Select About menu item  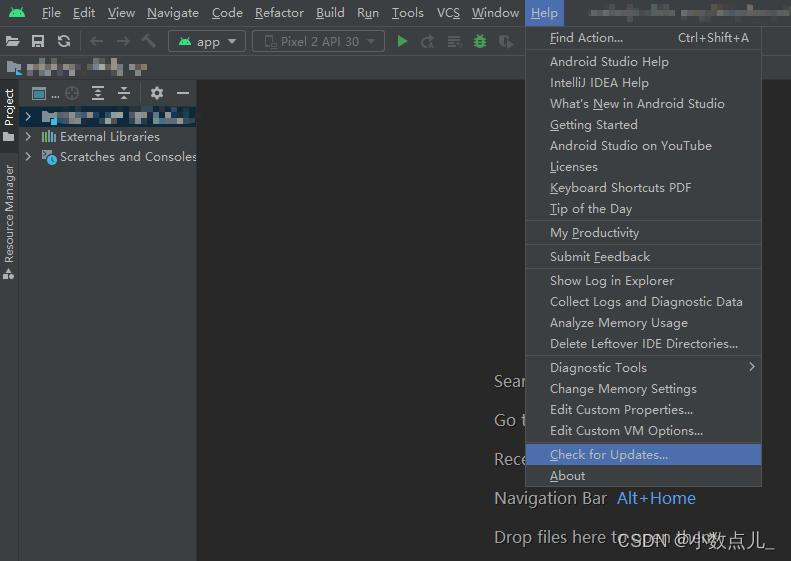point(643,476)
